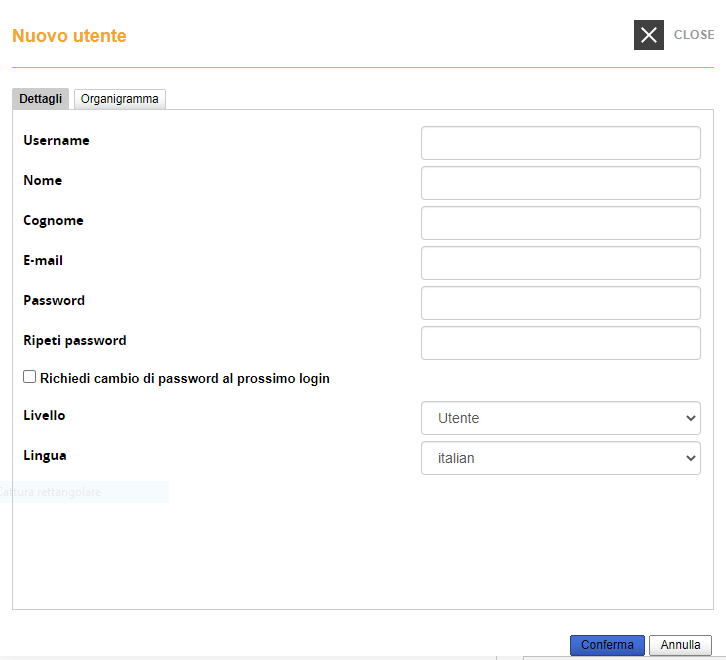Click the gray CLOSE text link
The height and width of the screenshot is (660, 726).
point(694,35)
